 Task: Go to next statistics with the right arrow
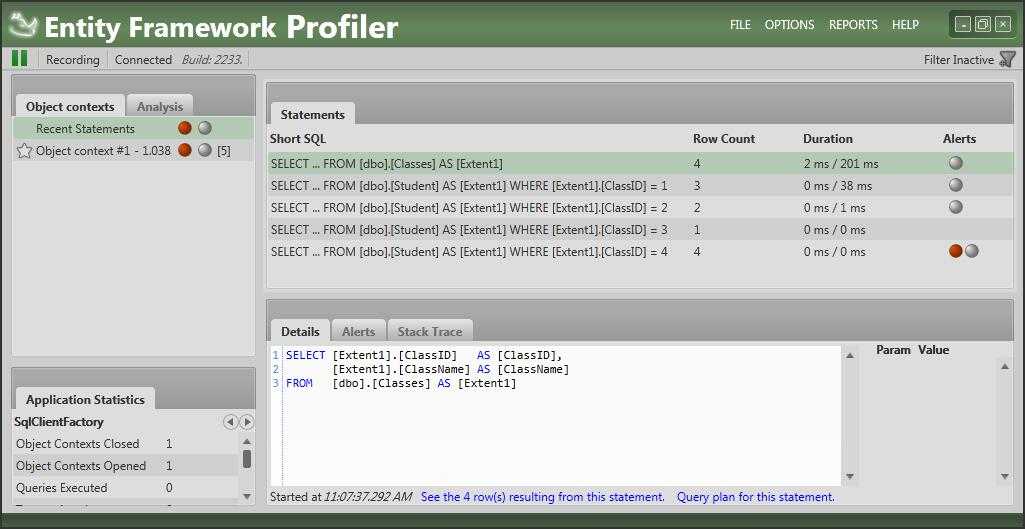tap(246, 422)
